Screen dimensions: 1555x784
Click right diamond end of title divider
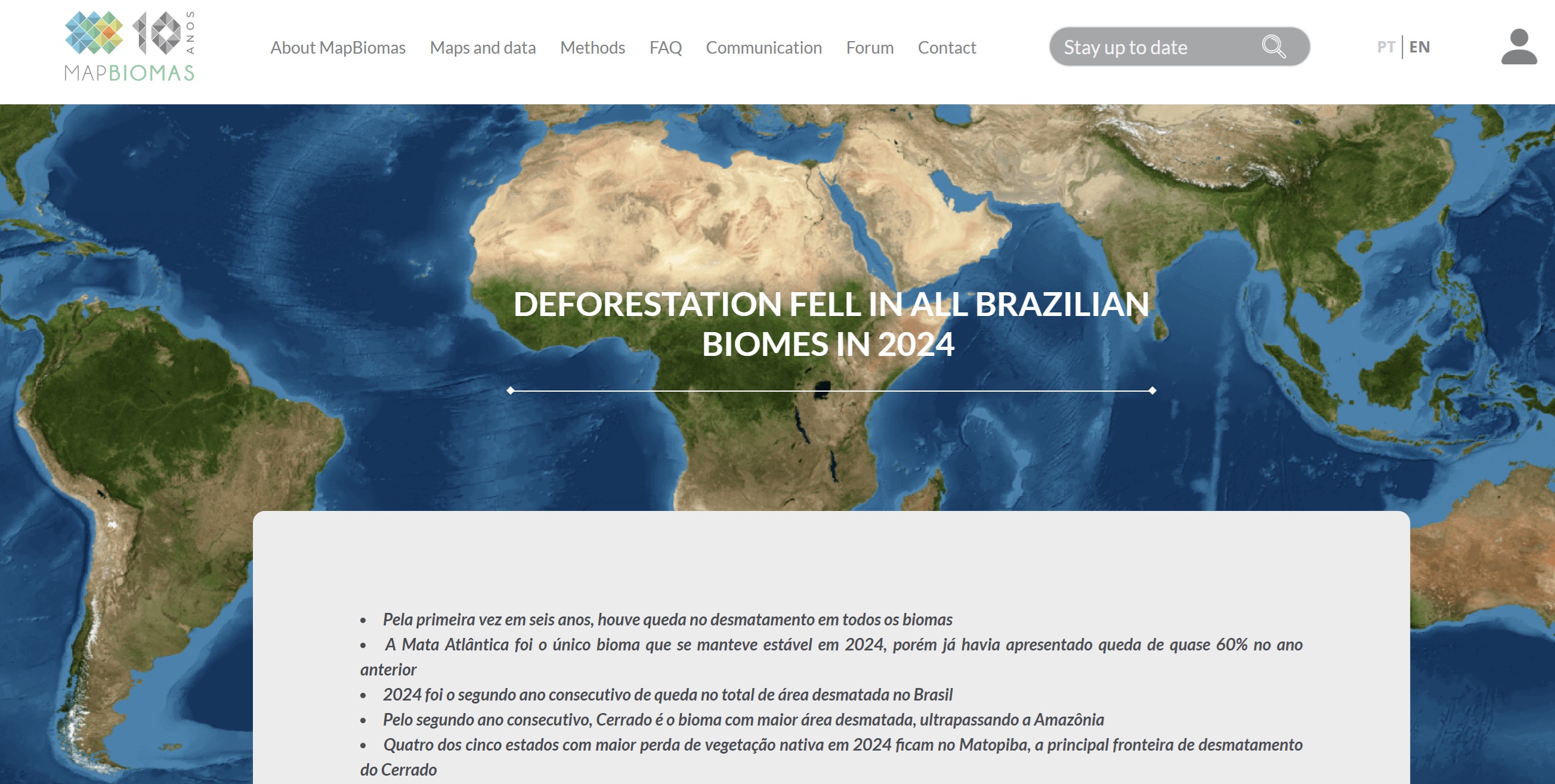(1152, 391)
